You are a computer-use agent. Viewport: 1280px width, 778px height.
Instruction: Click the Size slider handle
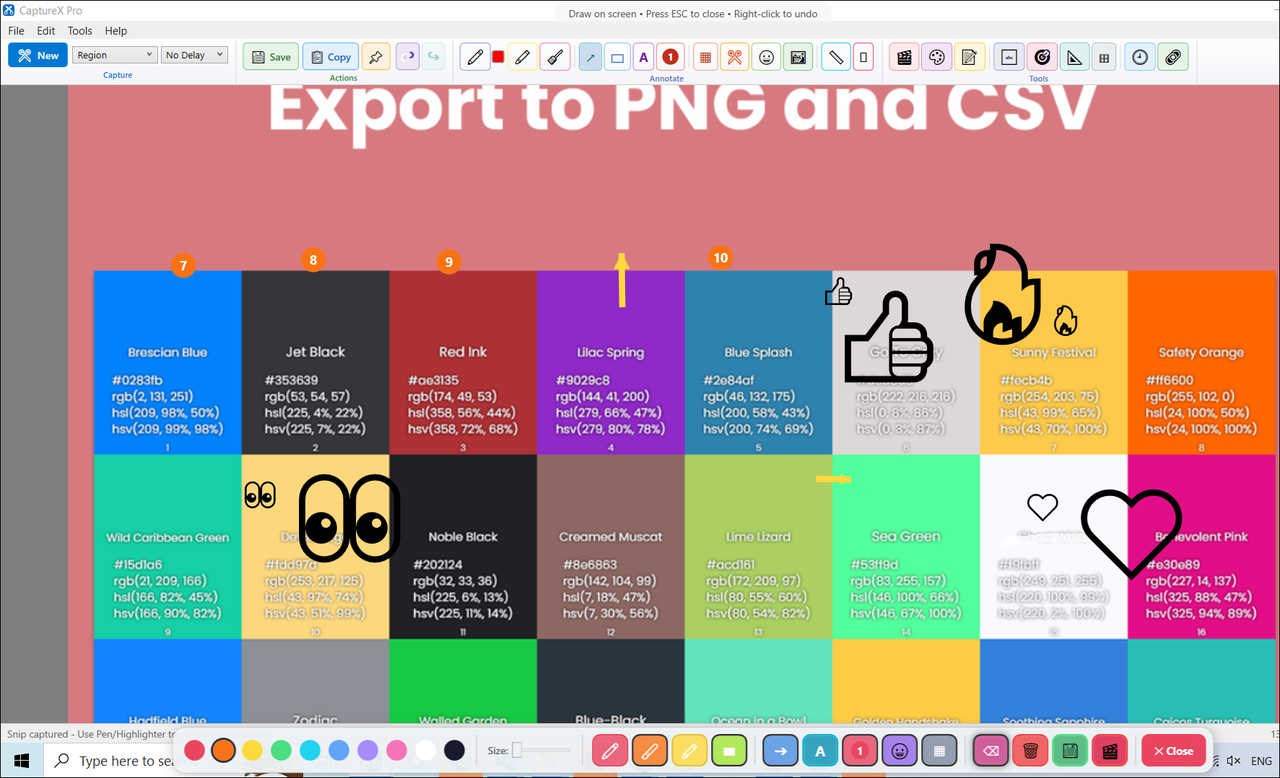(x=517, y=750)
